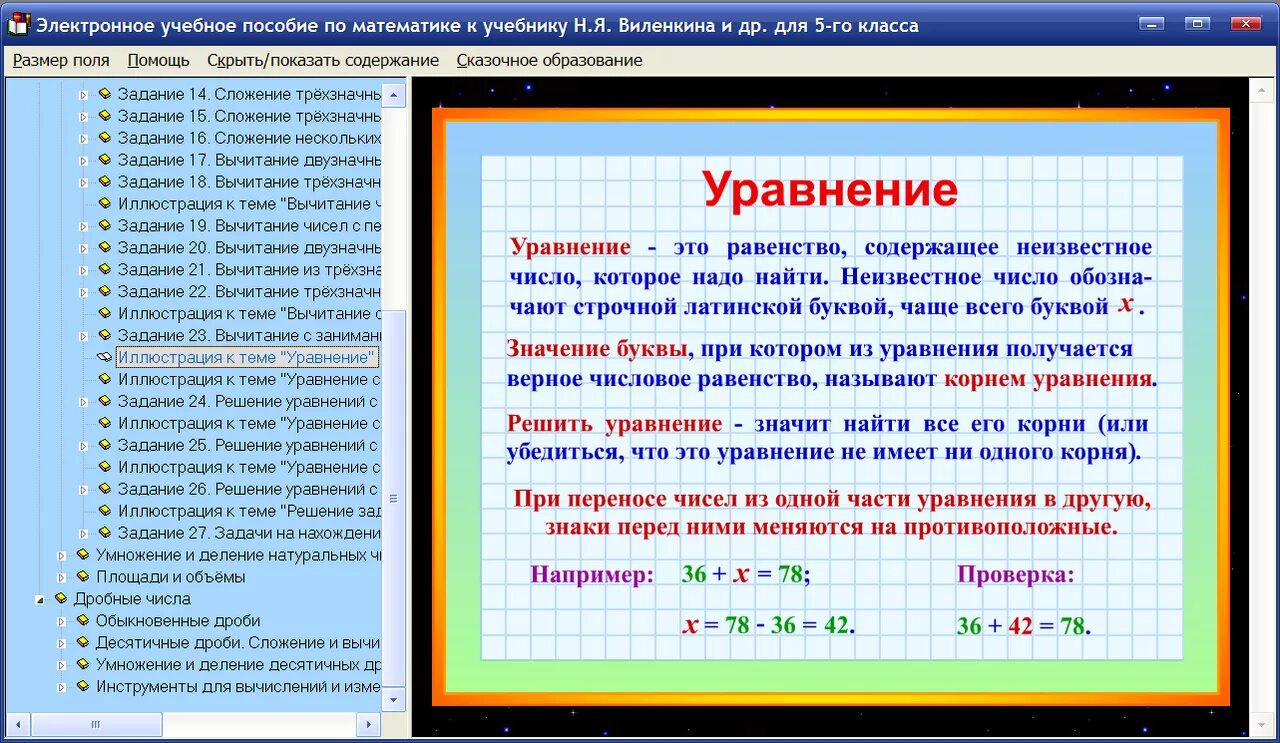Click the book icon beside Задание 26
This screenshot has height=743, width=1280.
(104, 490)
